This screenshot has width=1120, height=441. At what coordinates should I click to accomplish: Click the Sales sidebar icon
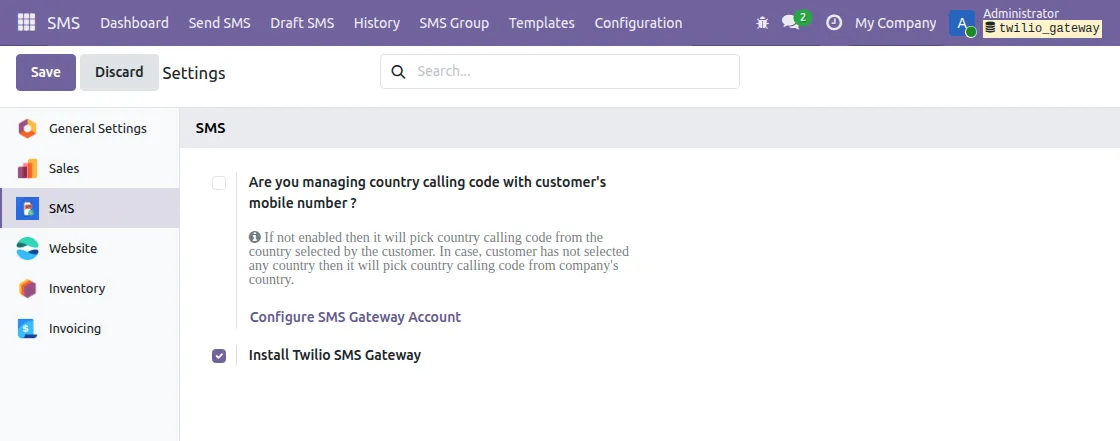tap(27, 169)
